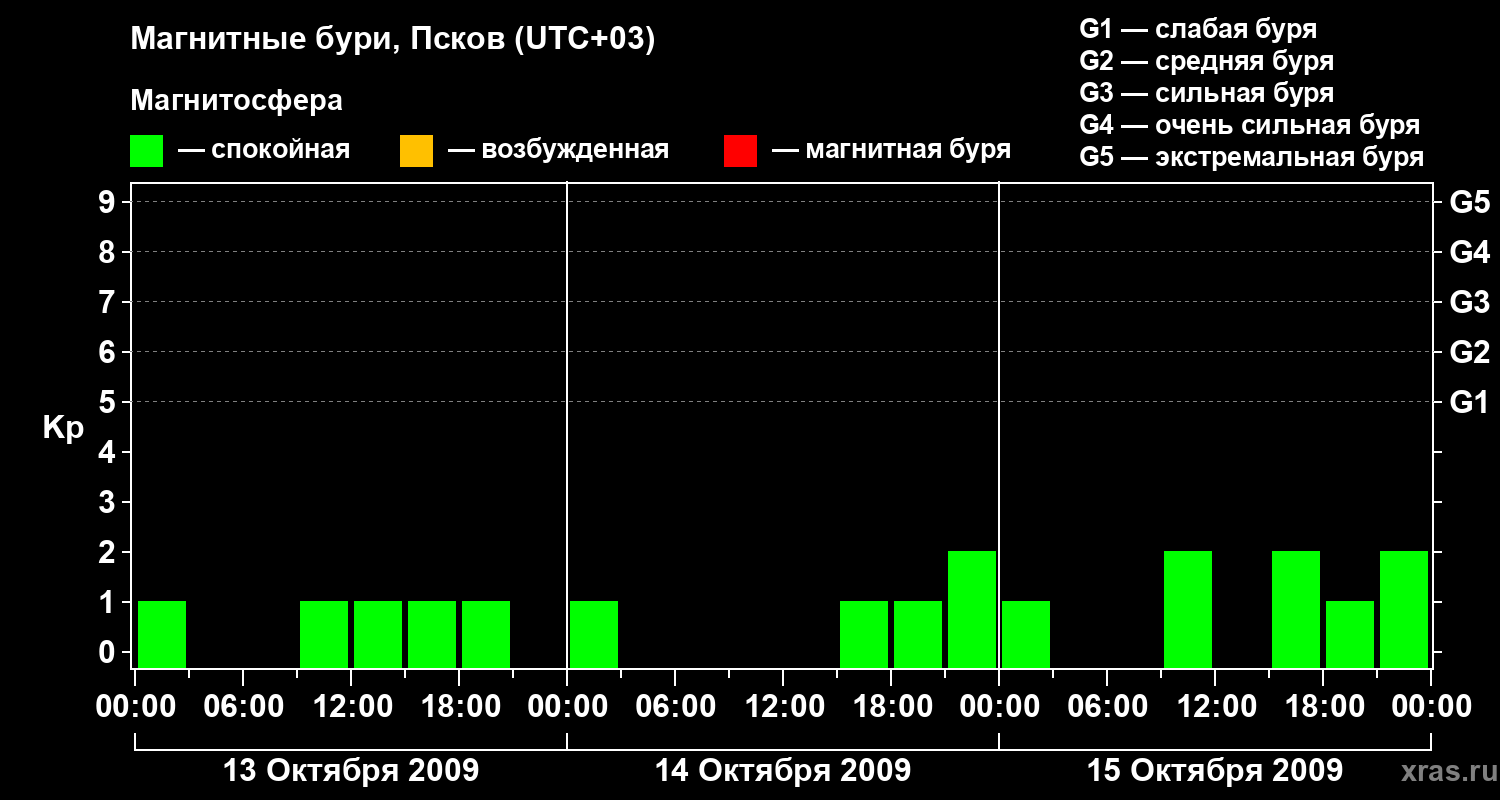Click the 18:00–21:00 bar on 14 October
The height and width of the screenshot is (800, 1500).
click(x=918, y=634)
